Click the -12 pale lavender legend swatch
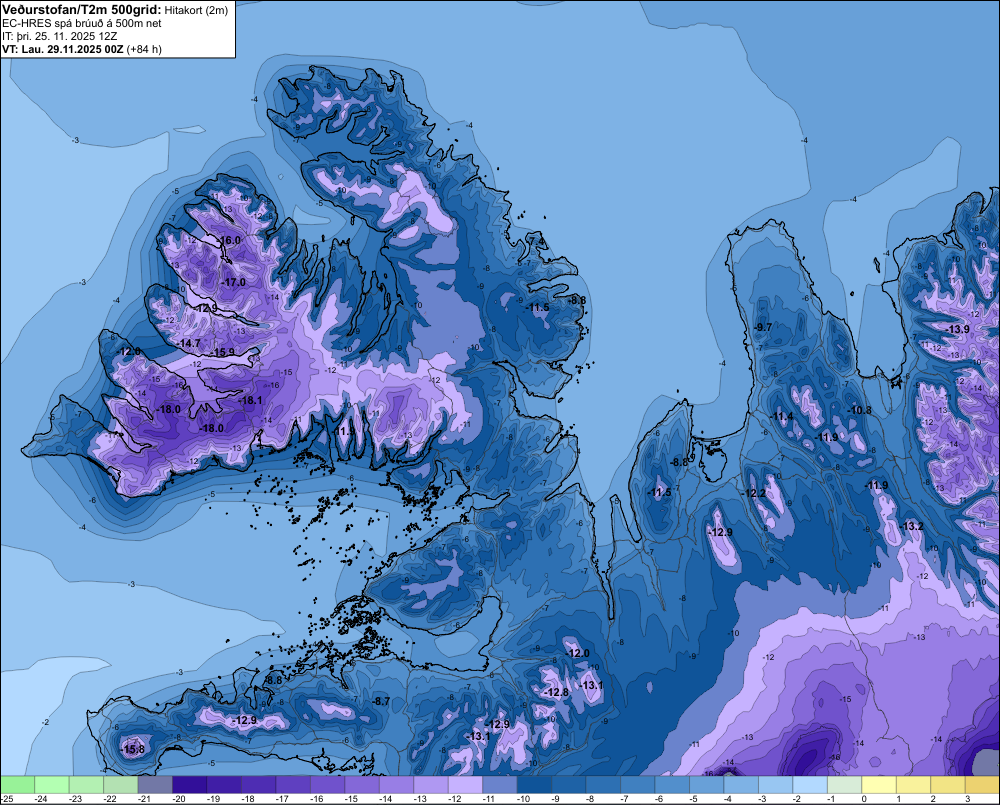This screenshot has height=805, width=1000. tap(465, 784)
